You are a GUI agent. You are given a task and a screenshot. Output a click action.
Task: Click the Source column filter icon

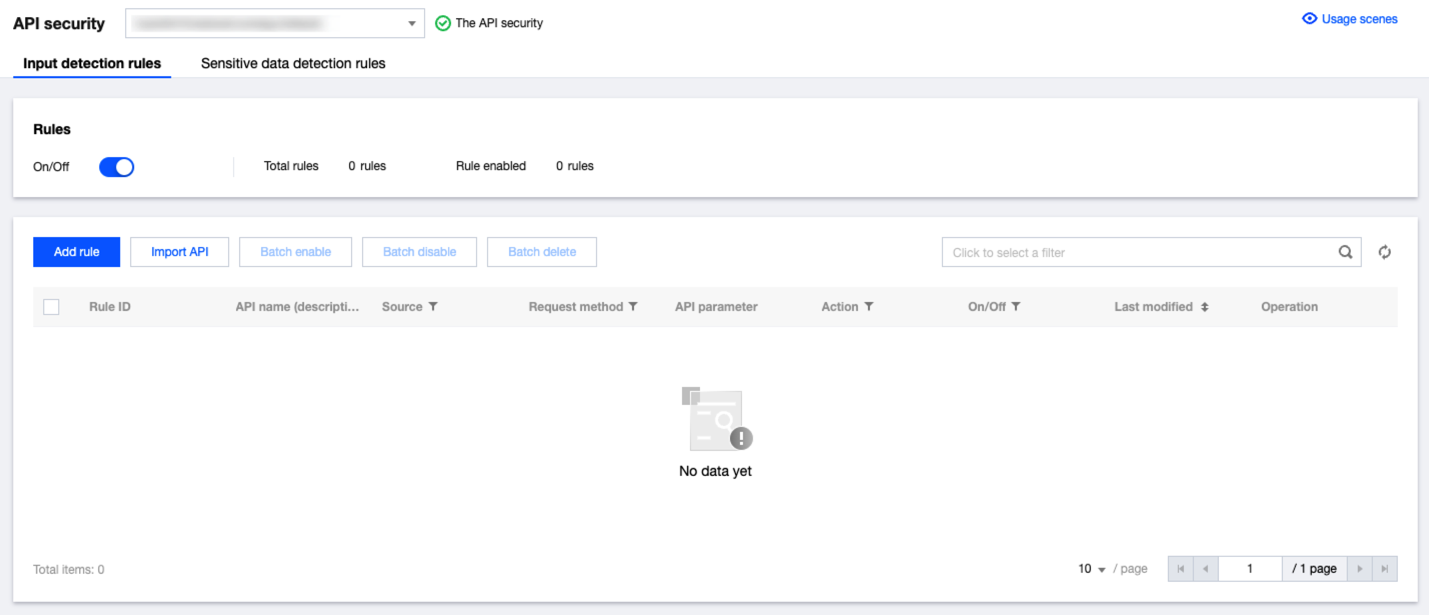[433, 307]
